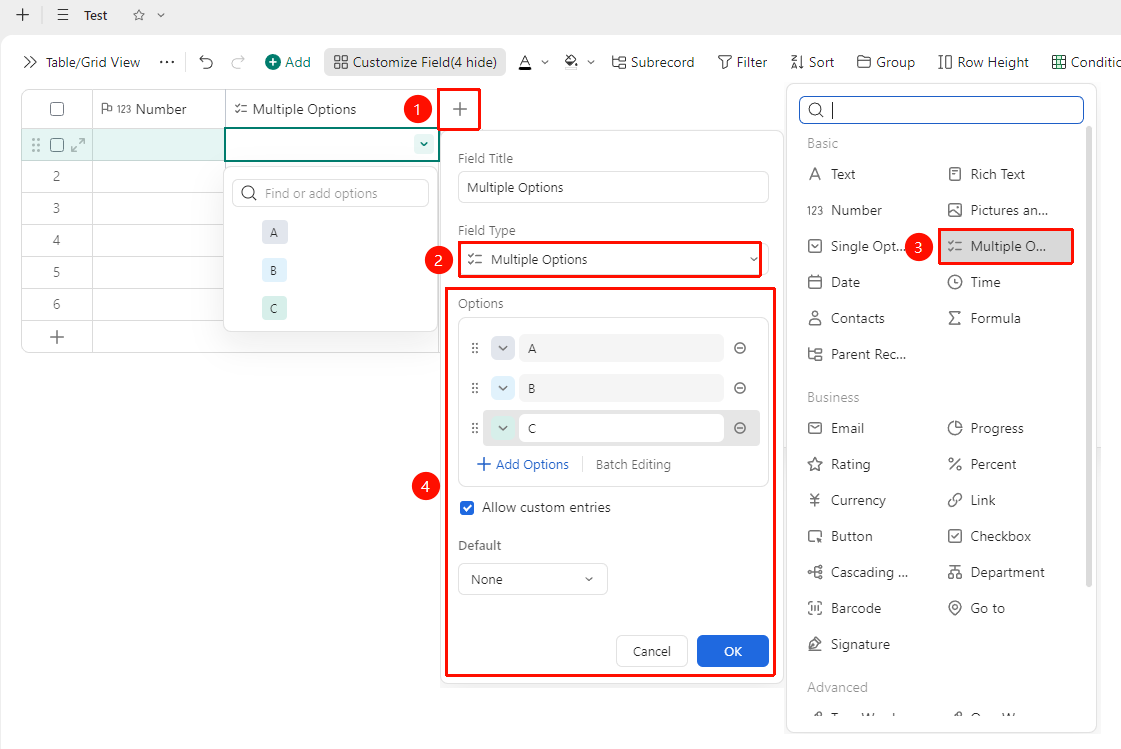The width and height of the screenshot is (1121, 749).
Task: Add a new row at table bottom
Action: tap(57, 337)
